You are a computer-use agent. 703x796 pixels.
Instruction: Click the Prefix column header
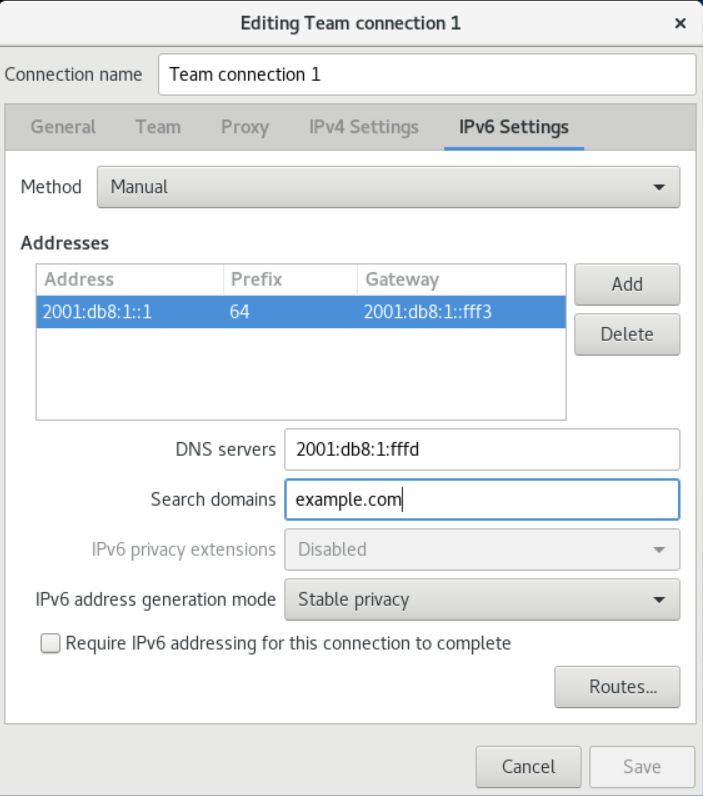(290, 280)
